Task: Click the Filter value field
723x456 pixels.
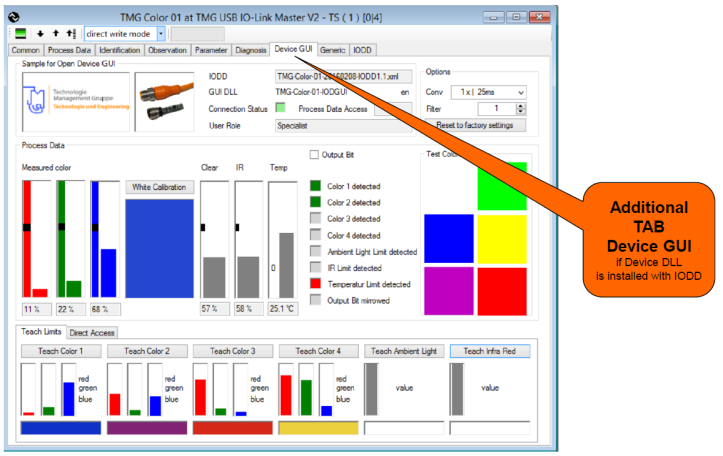Action: pyautogui.click(x=497, y=109)
